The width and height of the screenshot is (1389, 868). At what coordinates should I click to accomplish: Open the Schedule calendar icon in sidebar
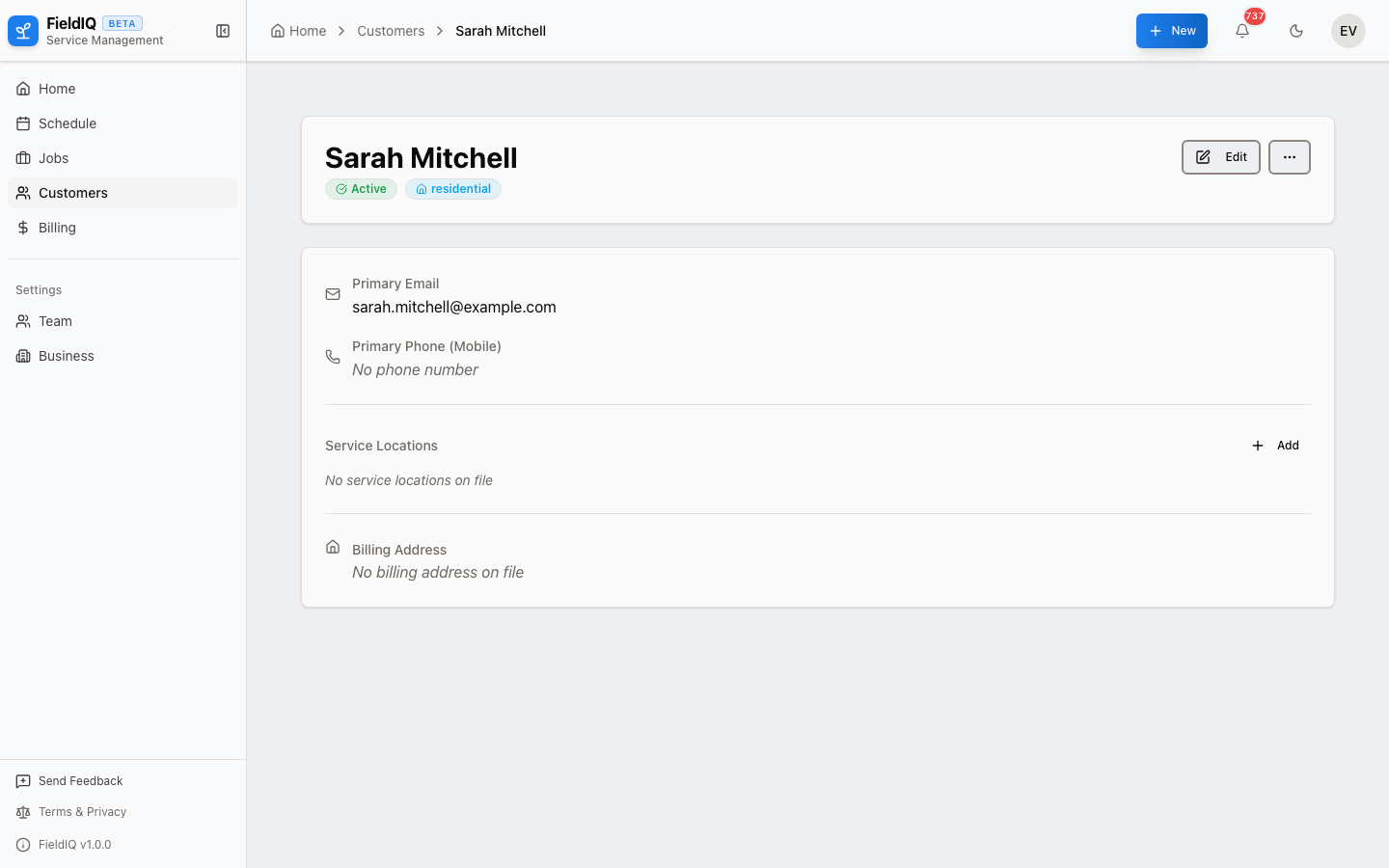(23, 123)
